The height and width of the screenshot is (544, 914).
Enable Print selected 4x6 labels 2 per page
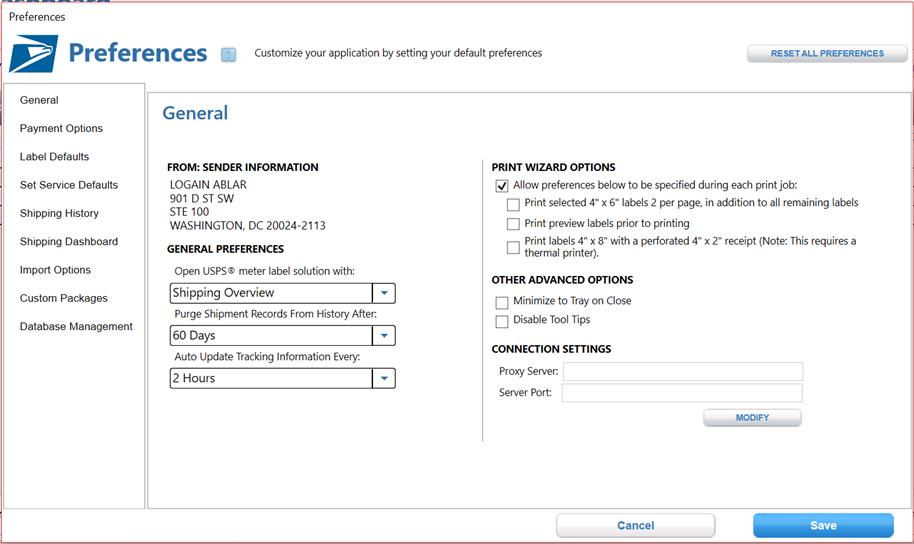pos(513,205)
